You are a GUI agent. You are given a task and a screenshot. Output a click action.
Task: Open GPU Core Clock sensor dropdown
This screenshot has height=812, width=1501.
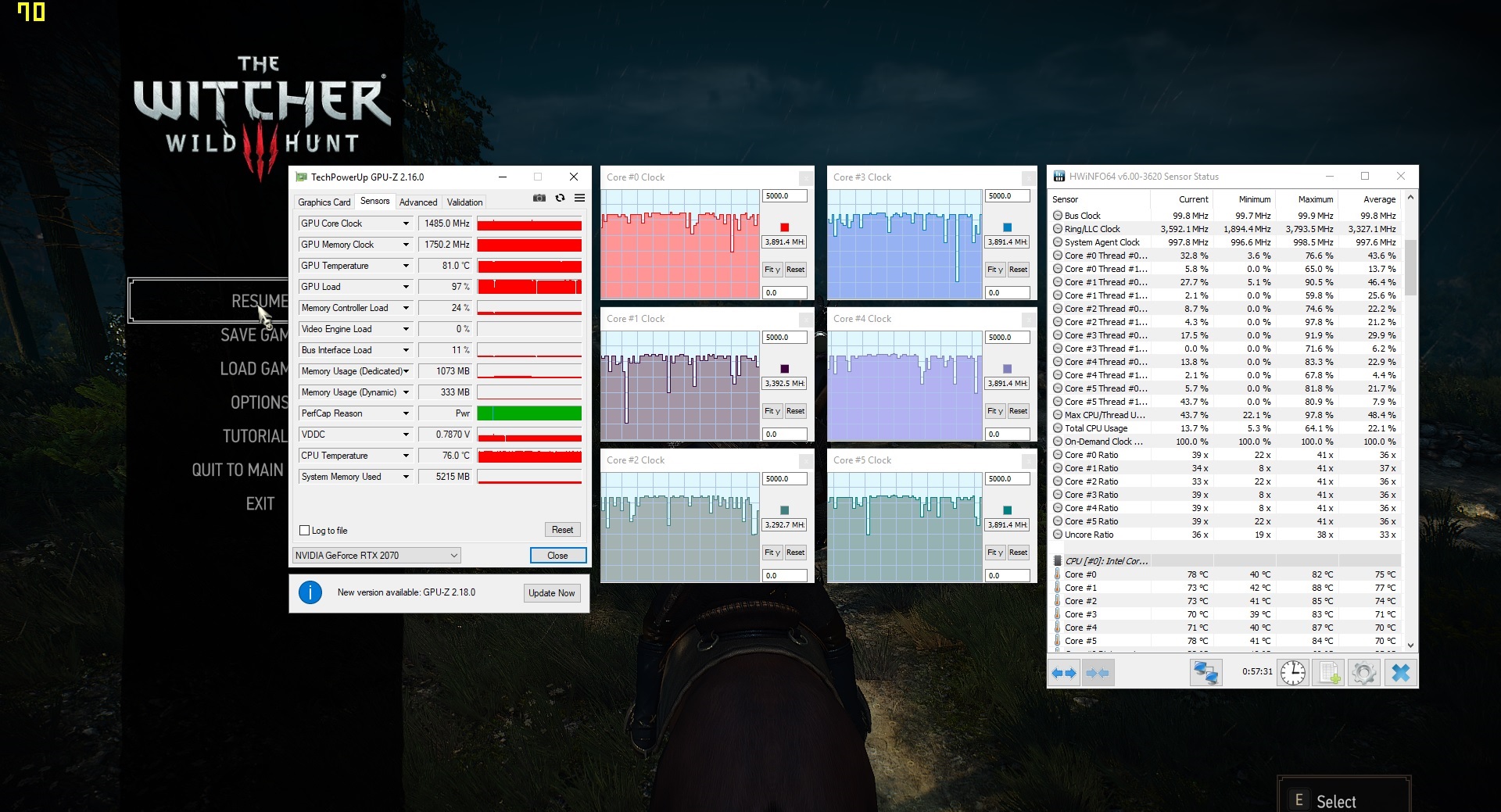click(406, 224)
